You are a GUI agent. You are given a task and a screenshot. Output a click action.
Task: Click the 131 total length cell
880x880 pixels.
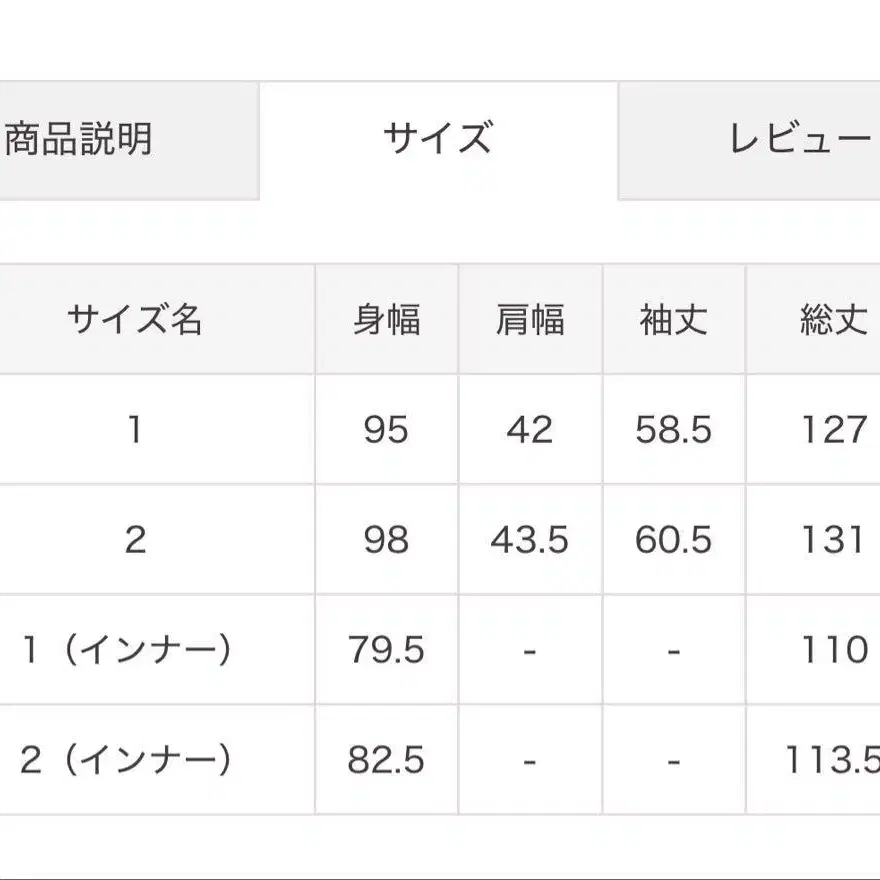(x=832, y=540)
